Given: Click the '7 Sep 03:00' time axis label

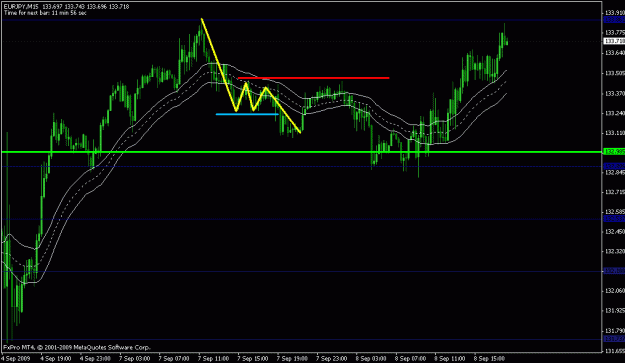Looking at the screenshot, I should (134, 358).
